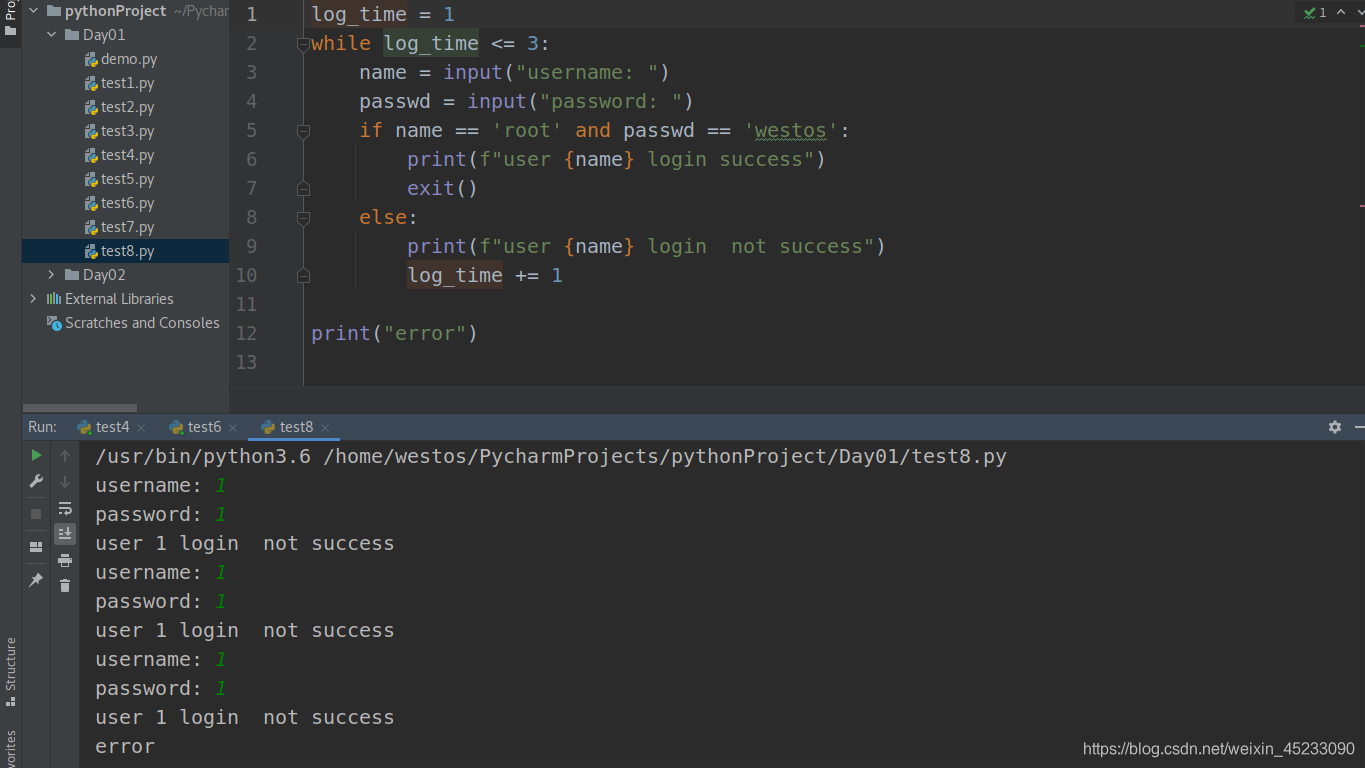Open the Project tool window tab

click(x=11, y=19)
